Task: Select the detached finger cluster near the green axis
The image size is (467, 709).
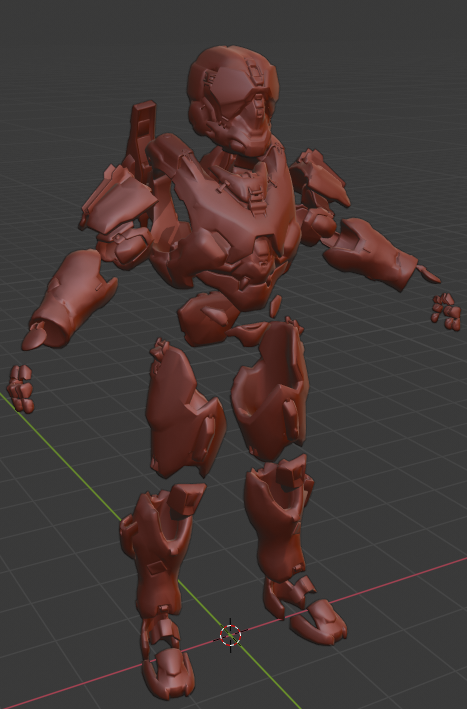Action: tap(20, 389)
